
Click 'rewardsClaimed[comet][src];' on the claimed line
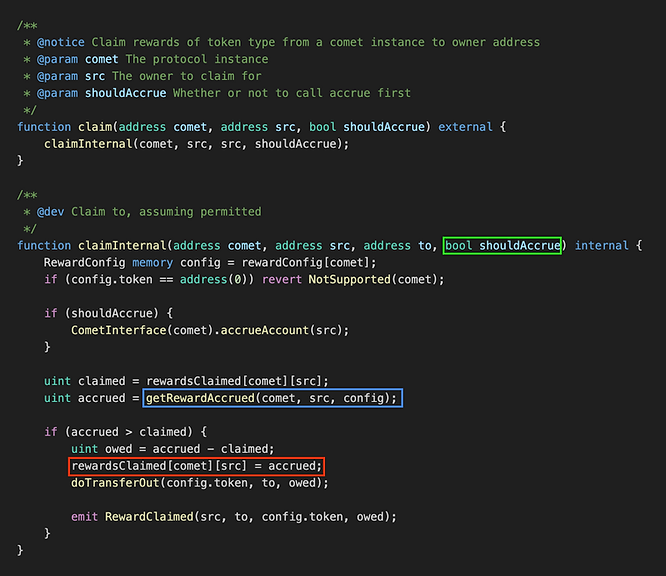[x=237, y=381]
